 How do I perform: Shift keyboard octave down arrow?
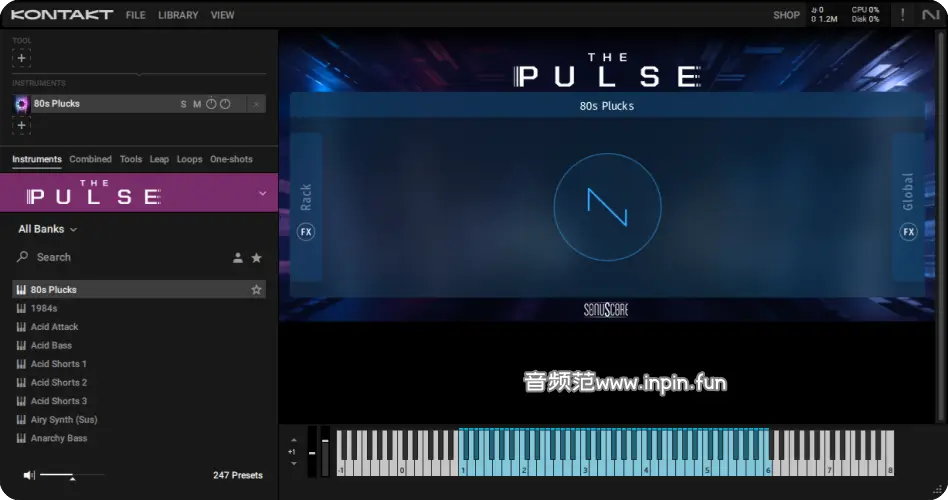tap(294, 464)
